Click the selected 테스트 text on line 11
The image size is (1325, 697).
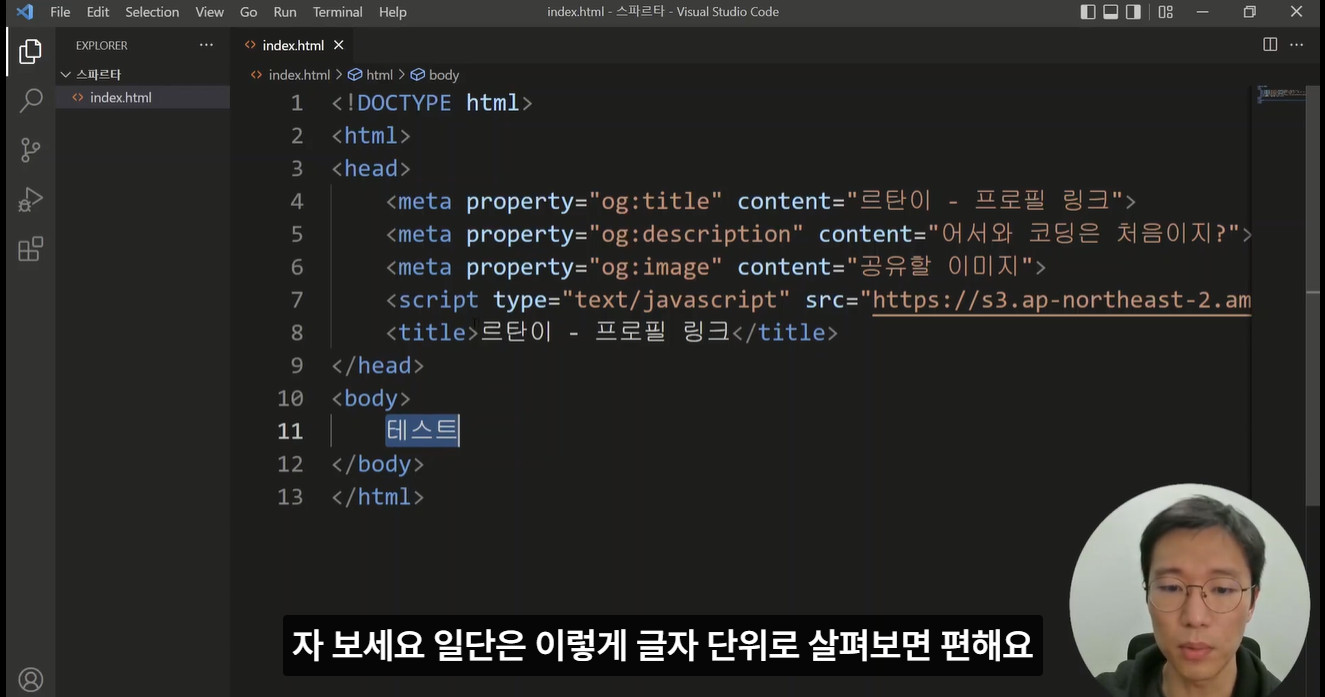[x=422, y=431]
